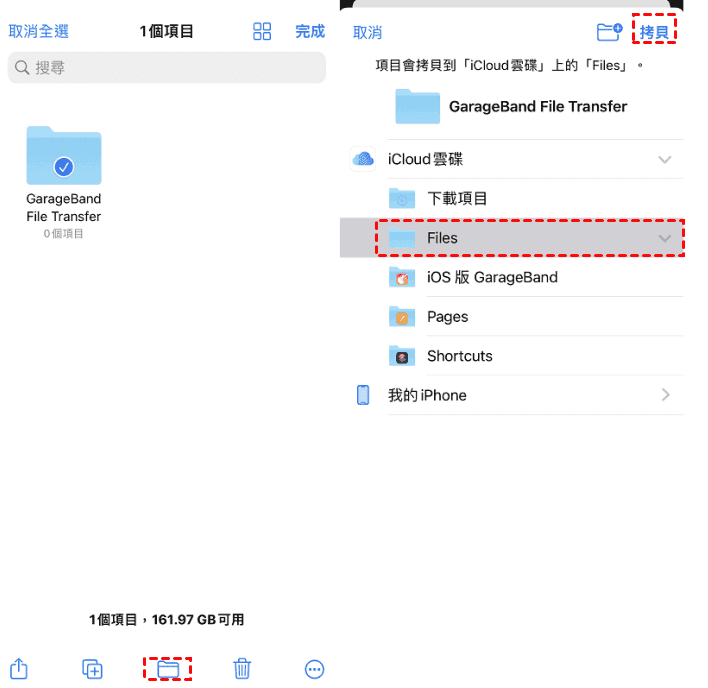Screen dimensions: 708x688
Task: Tap the duplicate icon in bottom toolbar
Action: tap(92, 669)
